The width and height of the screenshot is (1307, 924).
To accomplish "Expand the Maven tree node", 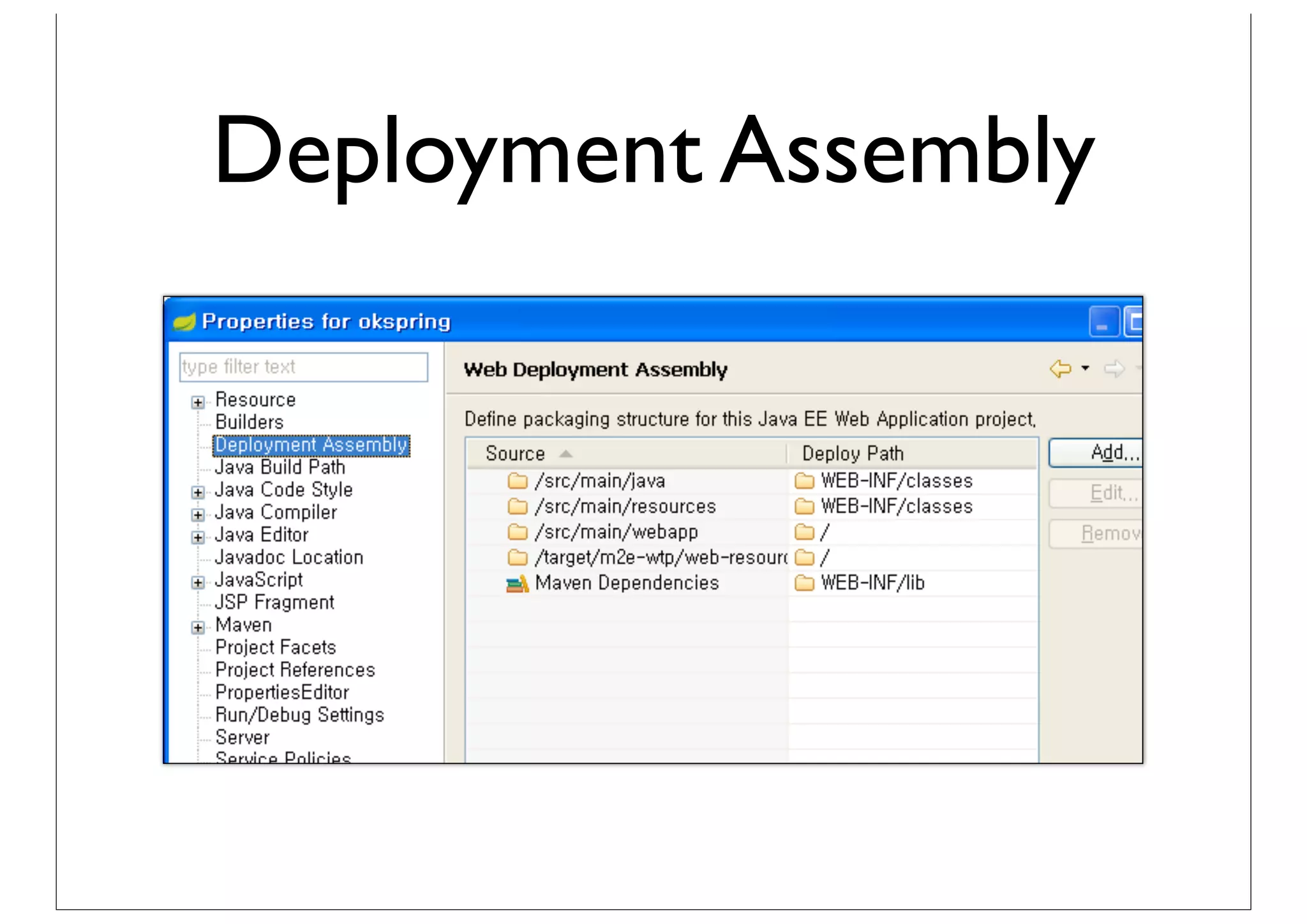I will coord(198,627).
